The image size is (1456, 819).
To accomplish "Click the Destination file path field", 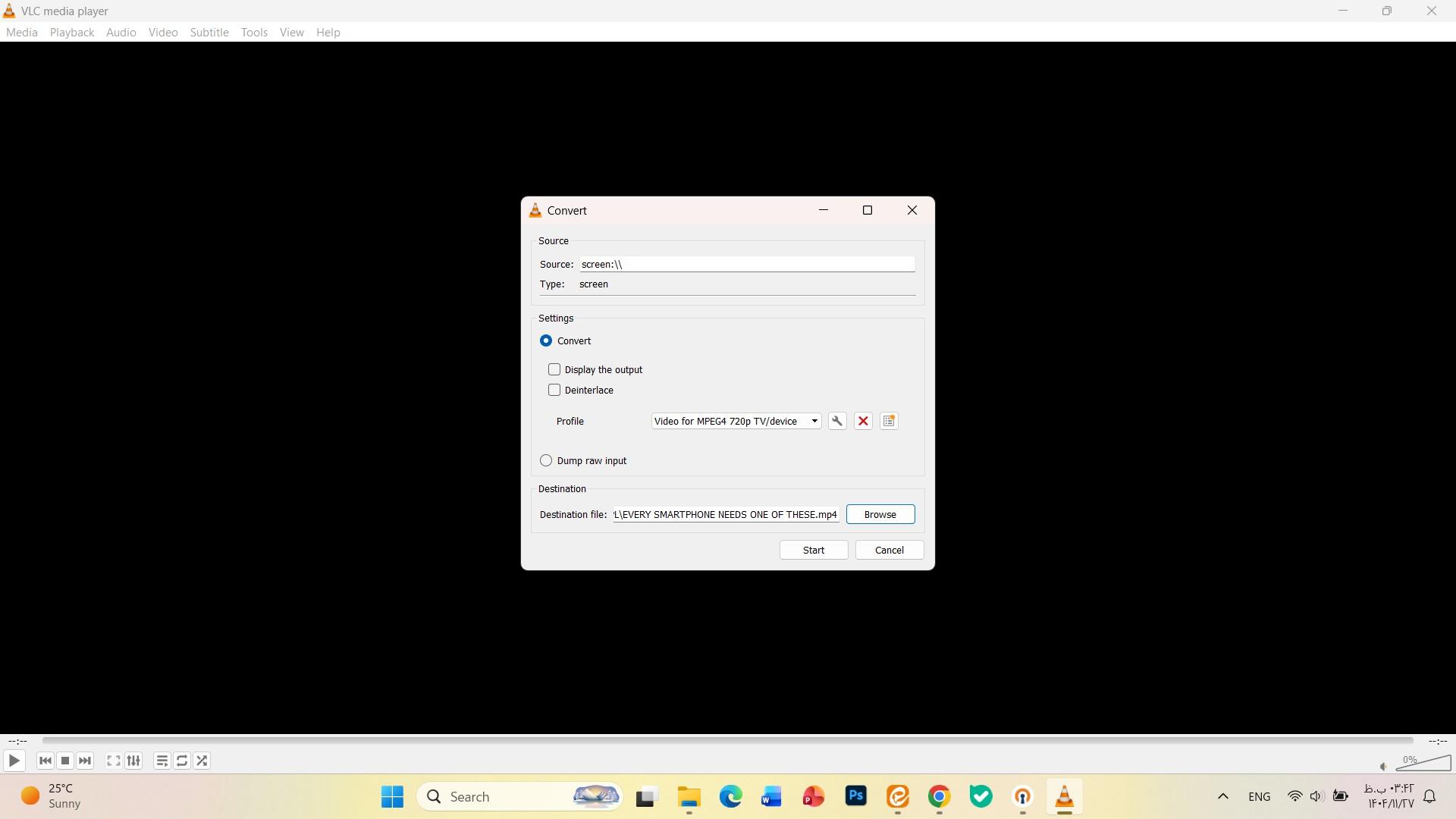I will click(x=726, y=514).
